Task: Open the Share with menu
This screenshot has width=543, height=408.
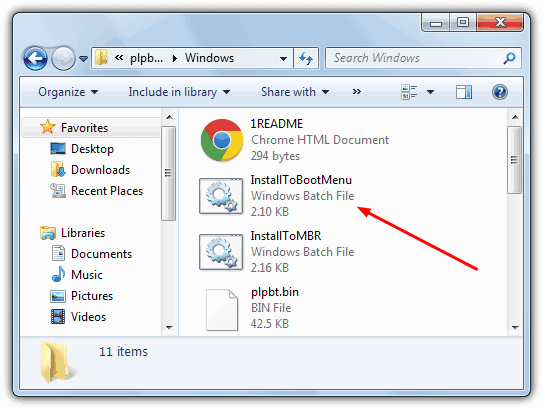Action: (x=295, y=92)
